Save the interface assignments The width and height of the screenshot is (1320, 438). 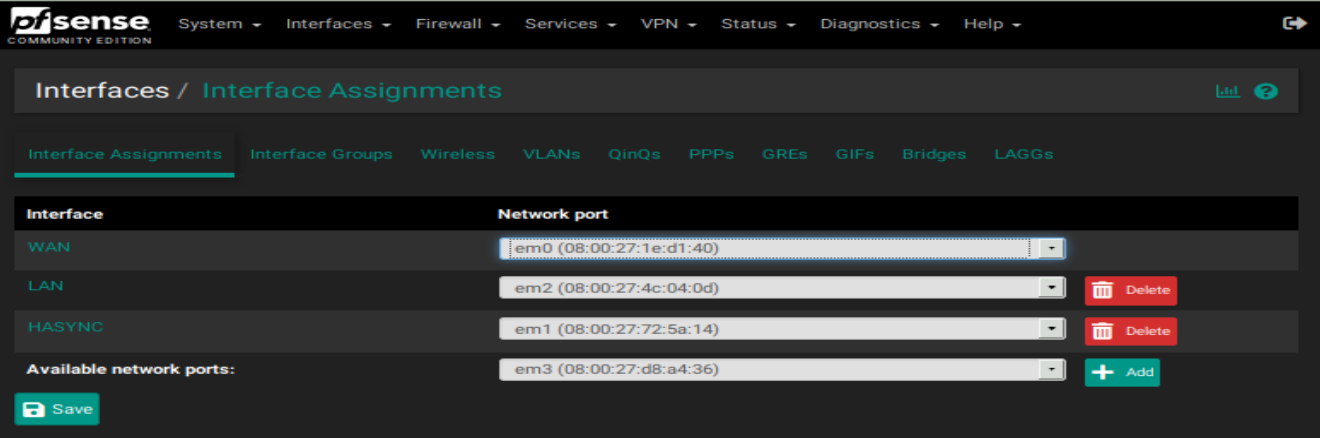pos(57,409)
